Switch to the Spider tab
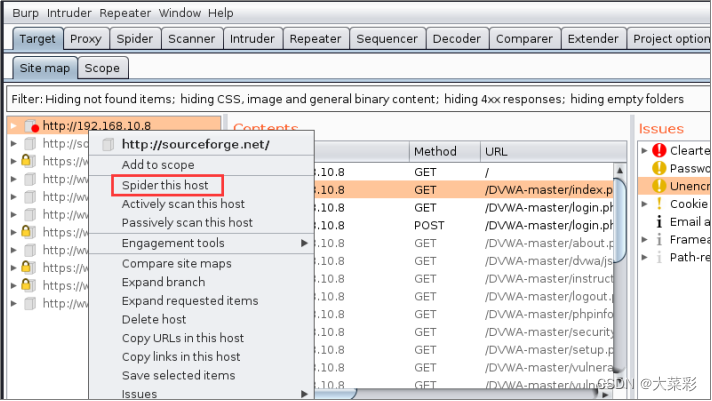 point(135,39)
